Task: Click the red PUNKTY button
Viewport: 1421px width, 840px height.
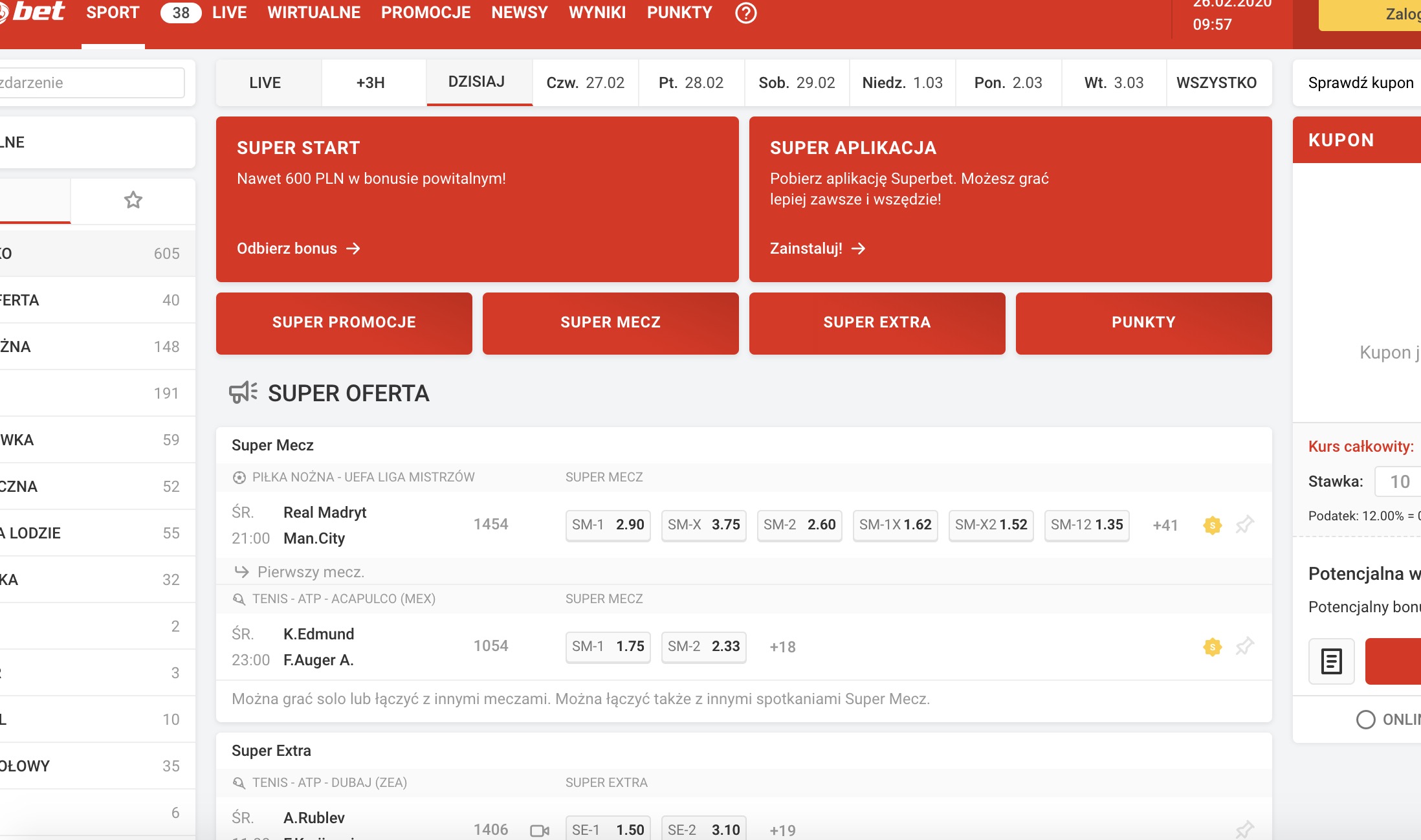Action: [x=1144, y=323]
